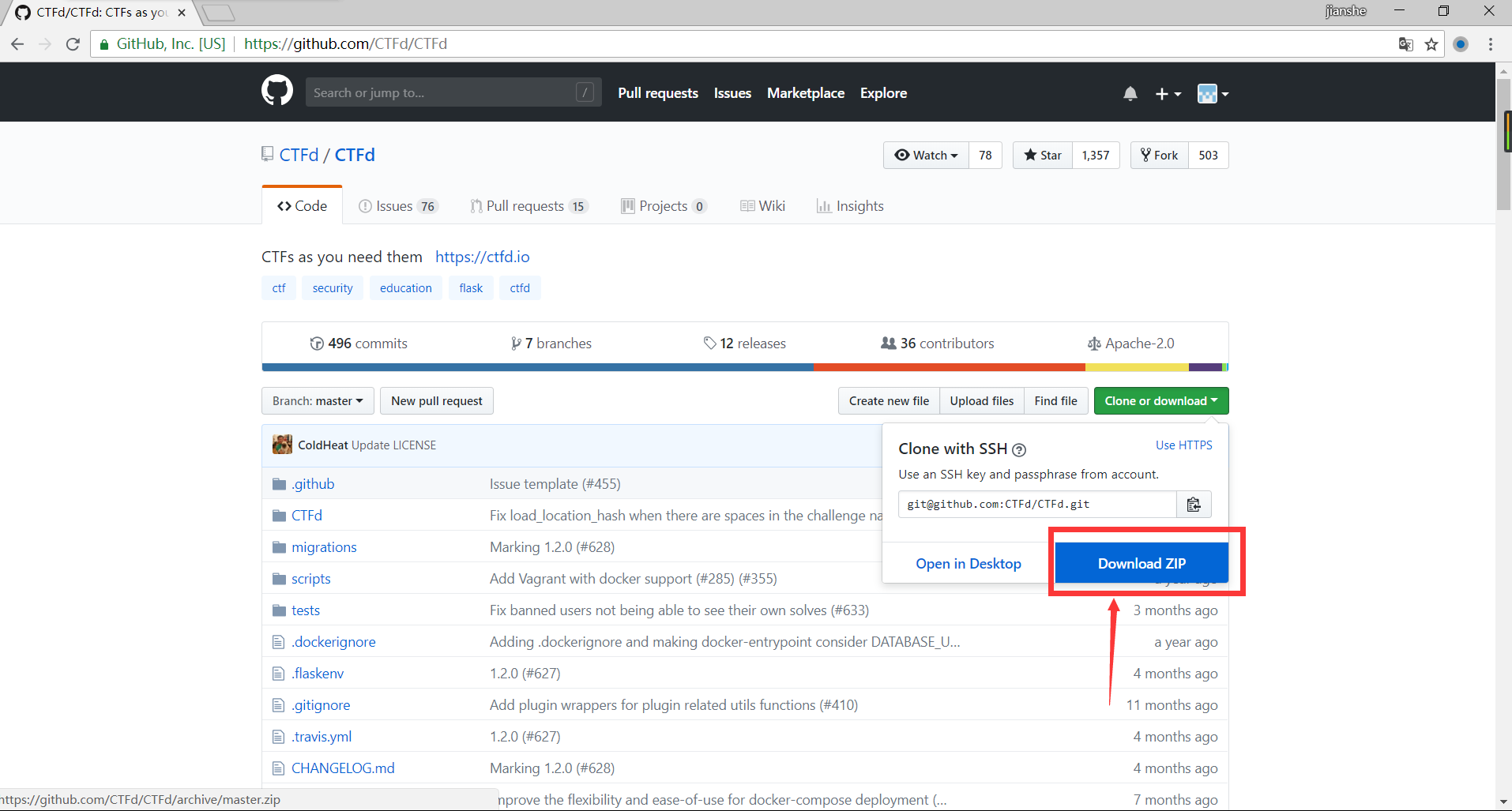Click the browser forward arrow
Viewport: 1512px width, 811px height.
pyautogui.click(x=45, y=44)
